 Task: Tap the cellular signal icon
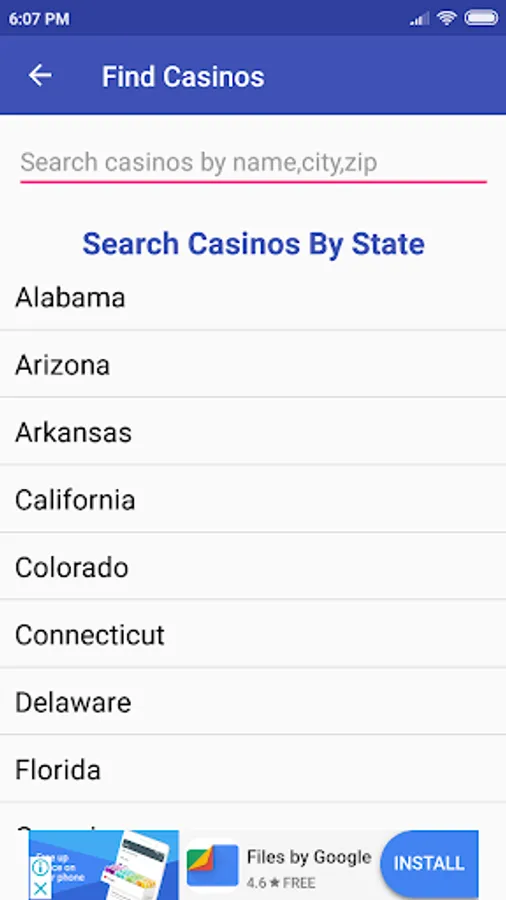[419, 19]
